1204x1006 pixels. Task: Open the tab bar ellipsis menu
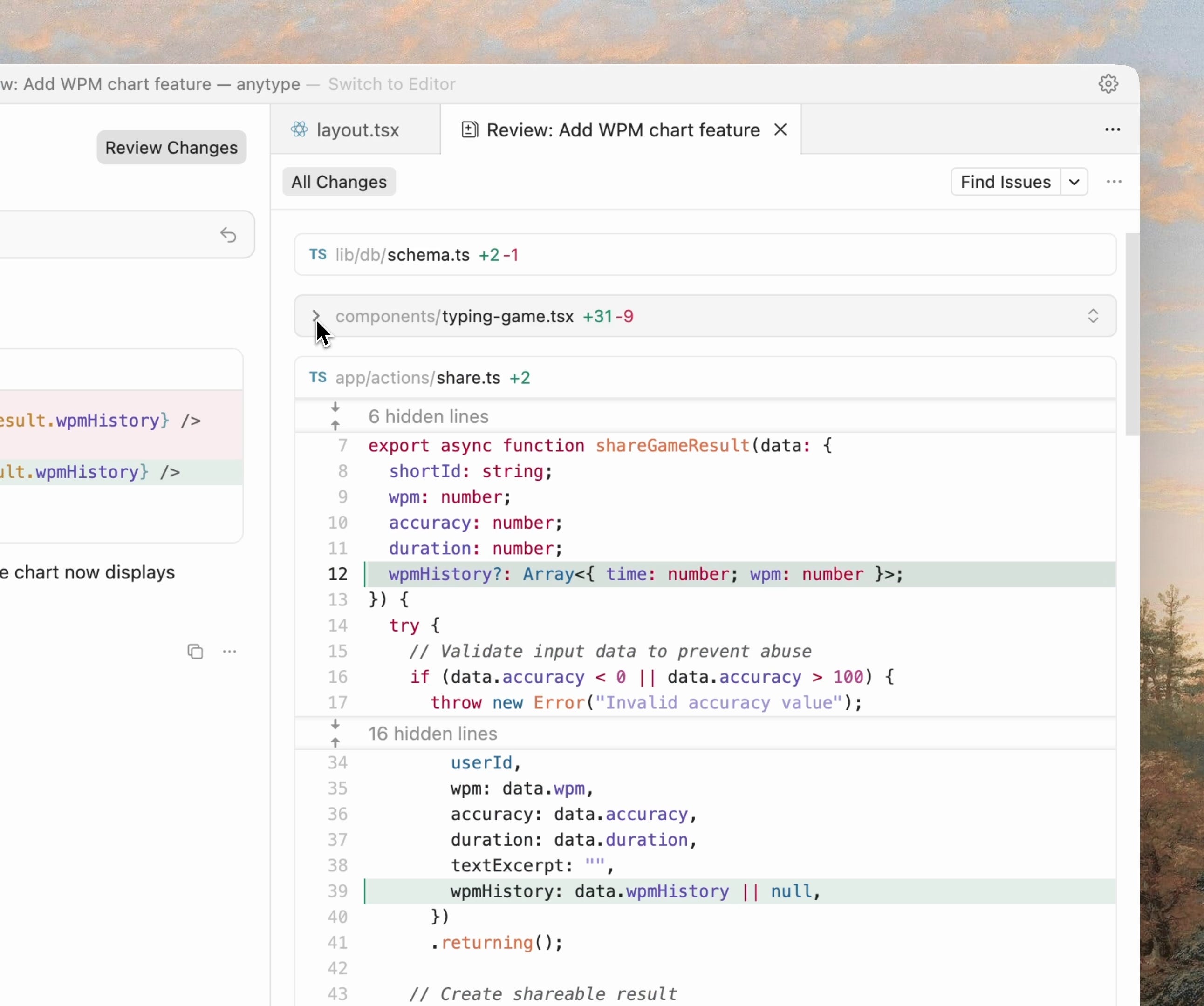point(1112,129)
